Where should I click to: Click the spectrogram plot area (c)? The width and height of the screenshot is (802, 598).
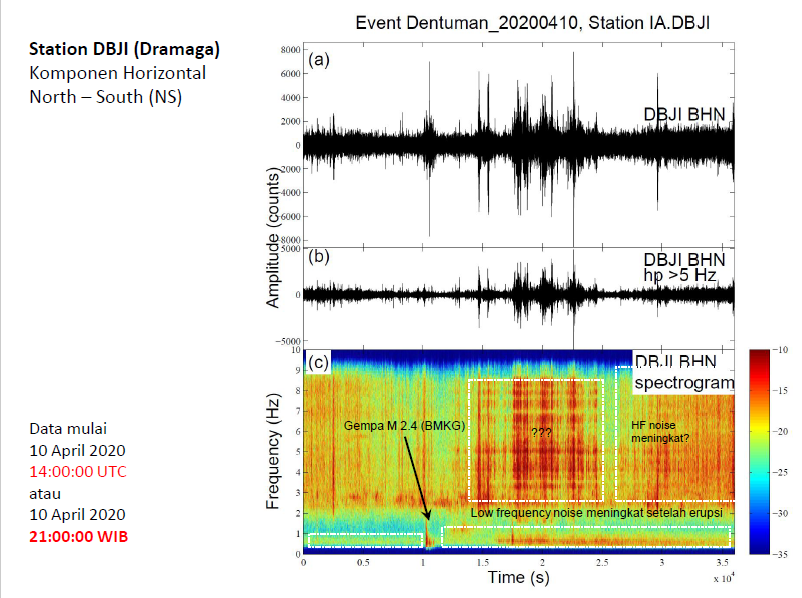click(x=519, y=452)
